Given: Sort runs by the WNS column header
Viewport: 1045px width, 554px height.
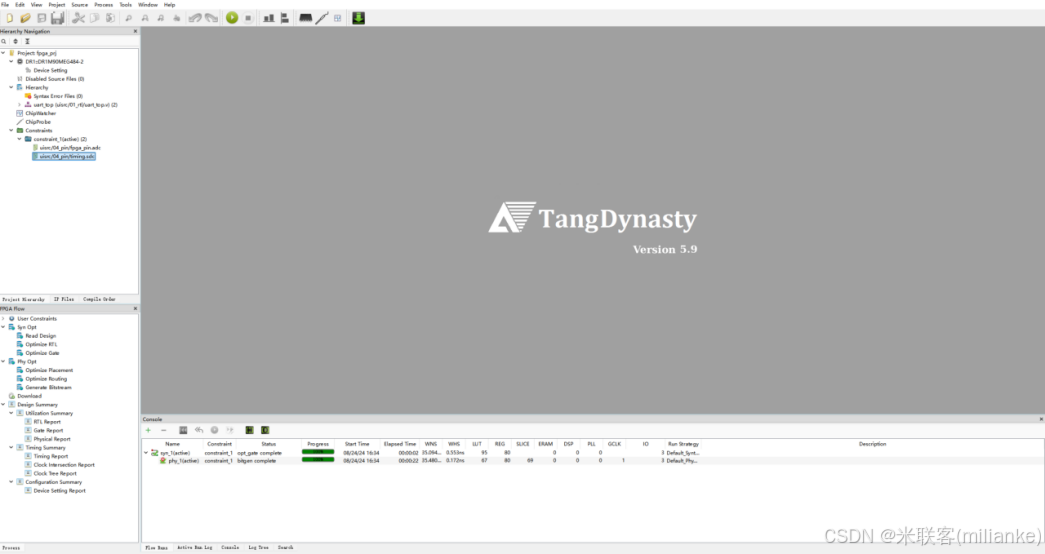Looking at the screenshot, I should 431,444.
